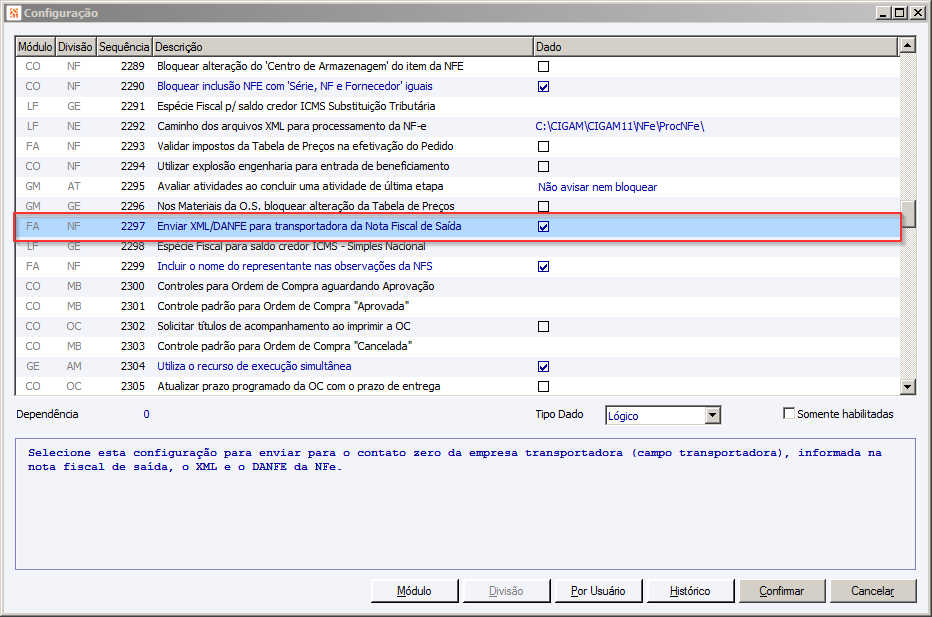Uncheck 'Bloquear inclusão NFE' checkbox in row 2290
Screen dimensions: 932x617
(x=543, y=87)
